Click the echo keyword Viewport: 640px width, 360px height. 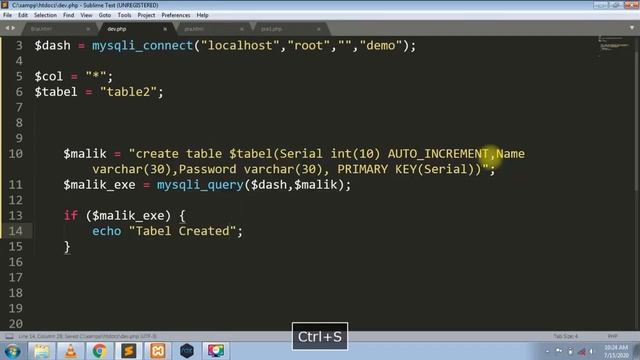(107, 231)
